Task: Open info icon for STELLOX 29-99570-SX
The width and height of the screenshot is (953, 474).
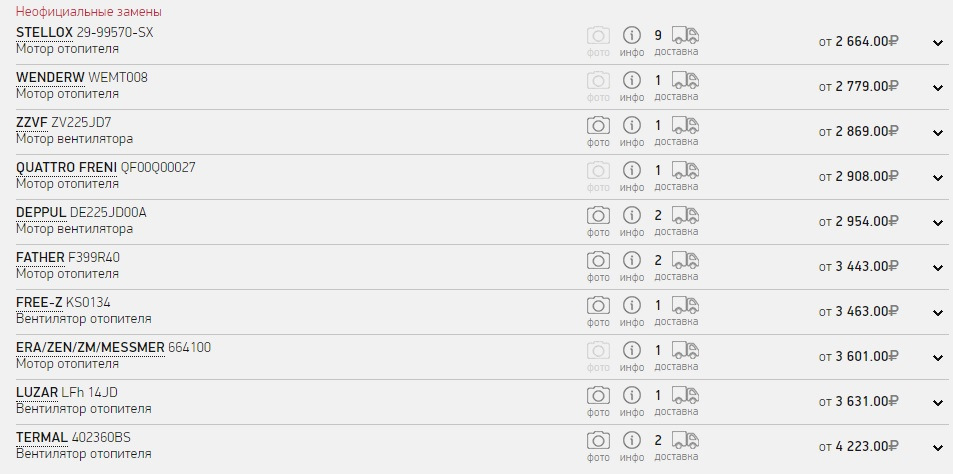Action: (632, 36)
